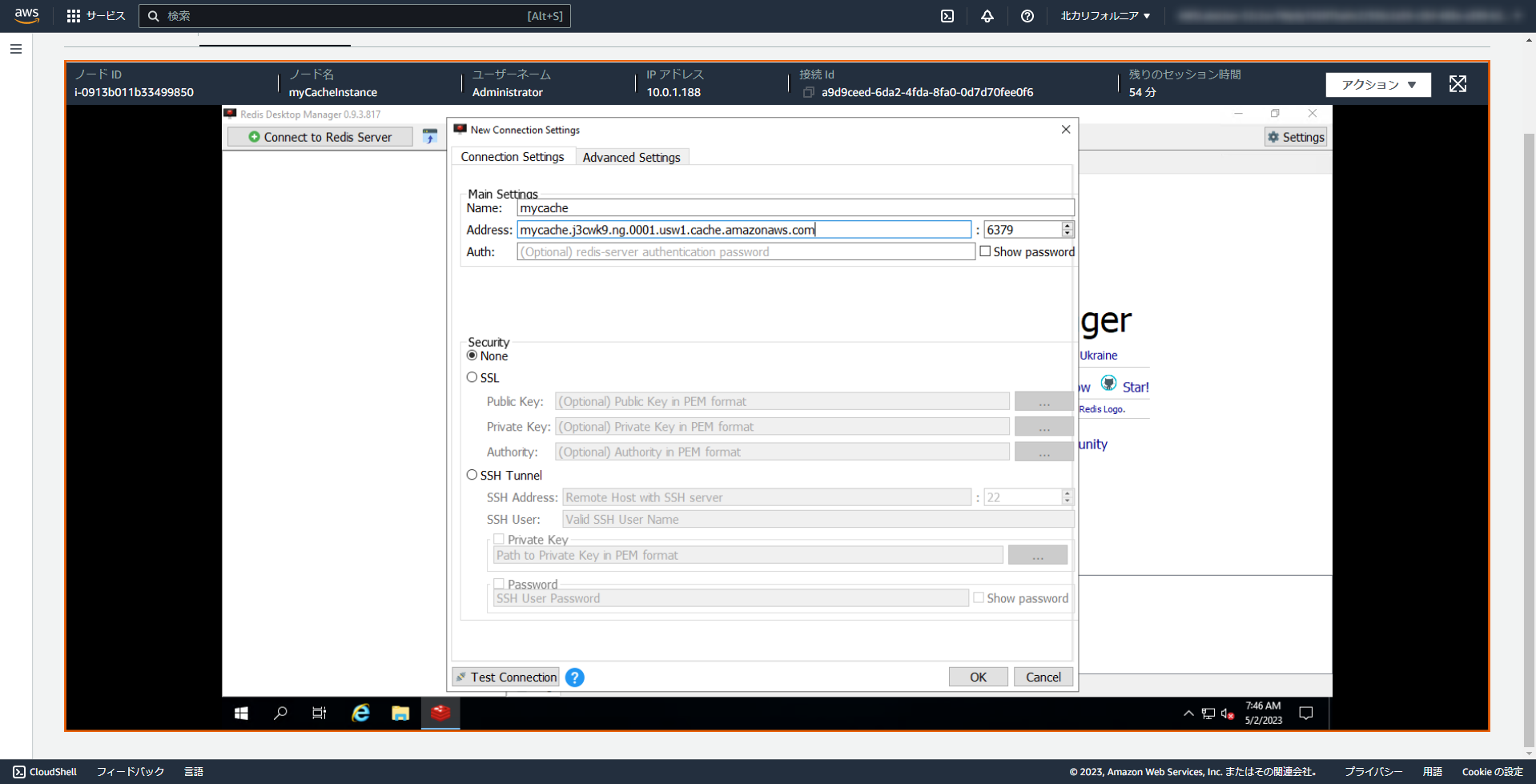This screenshot has height=784, width=1536.
Task: Increment the port 6379 with the stepper arrow
Action: click(1066, 226)
